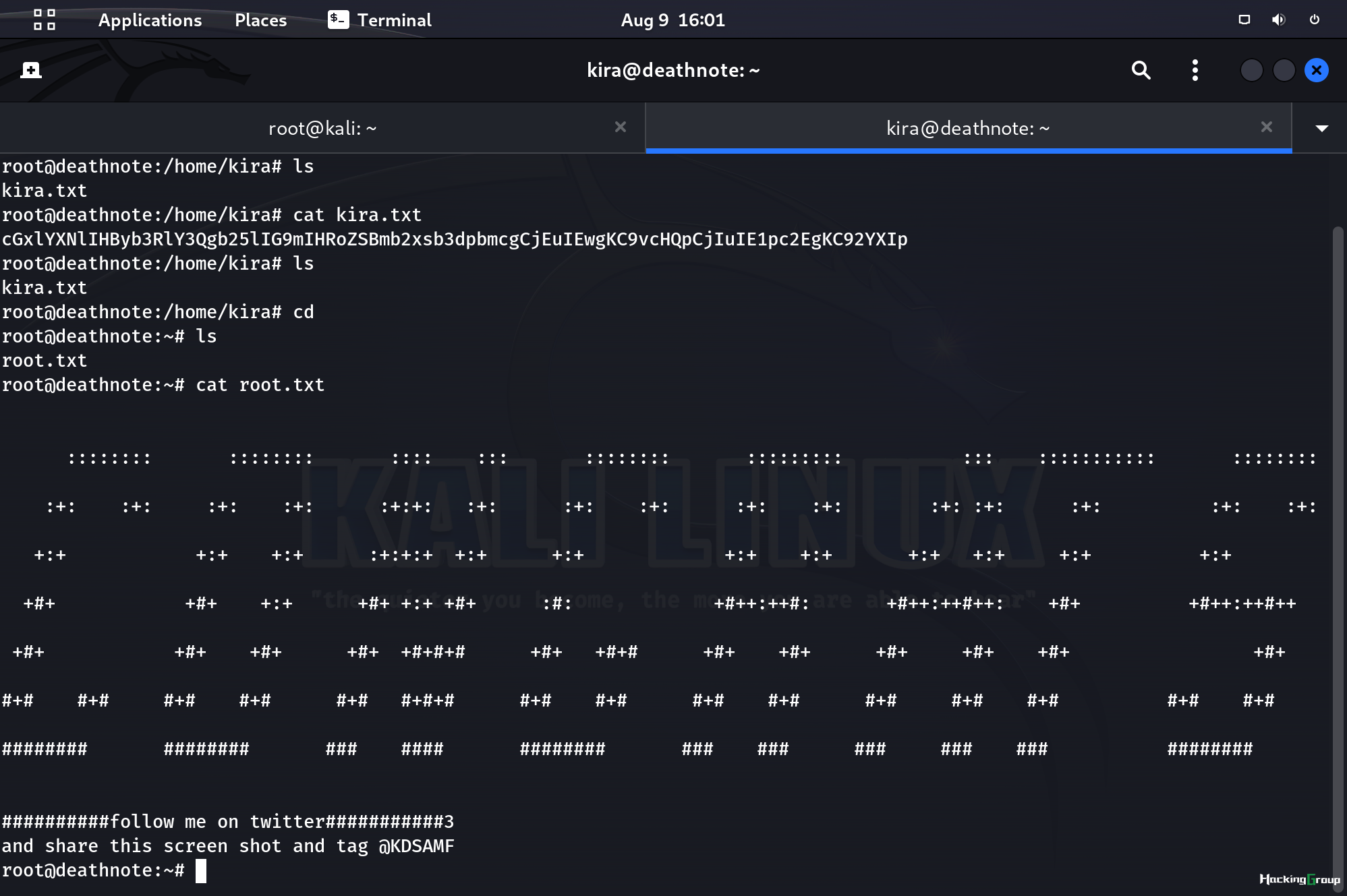Close the root@kali tab
The height and width of the screenshot is (896, 1347).
click(621, 127)
